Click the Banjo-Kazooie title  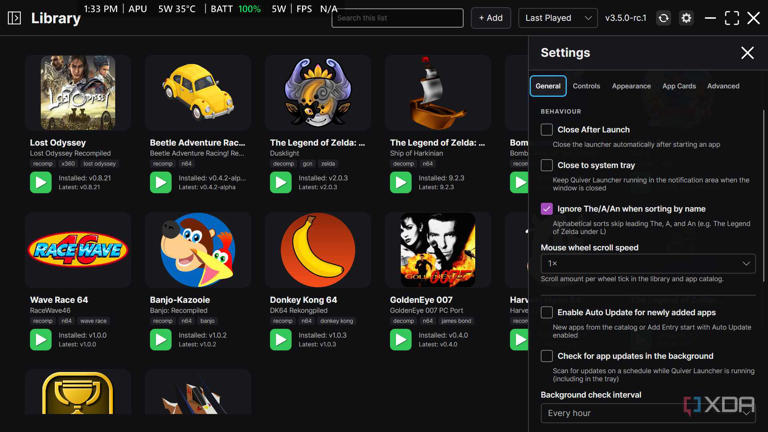tap(180, 300)
